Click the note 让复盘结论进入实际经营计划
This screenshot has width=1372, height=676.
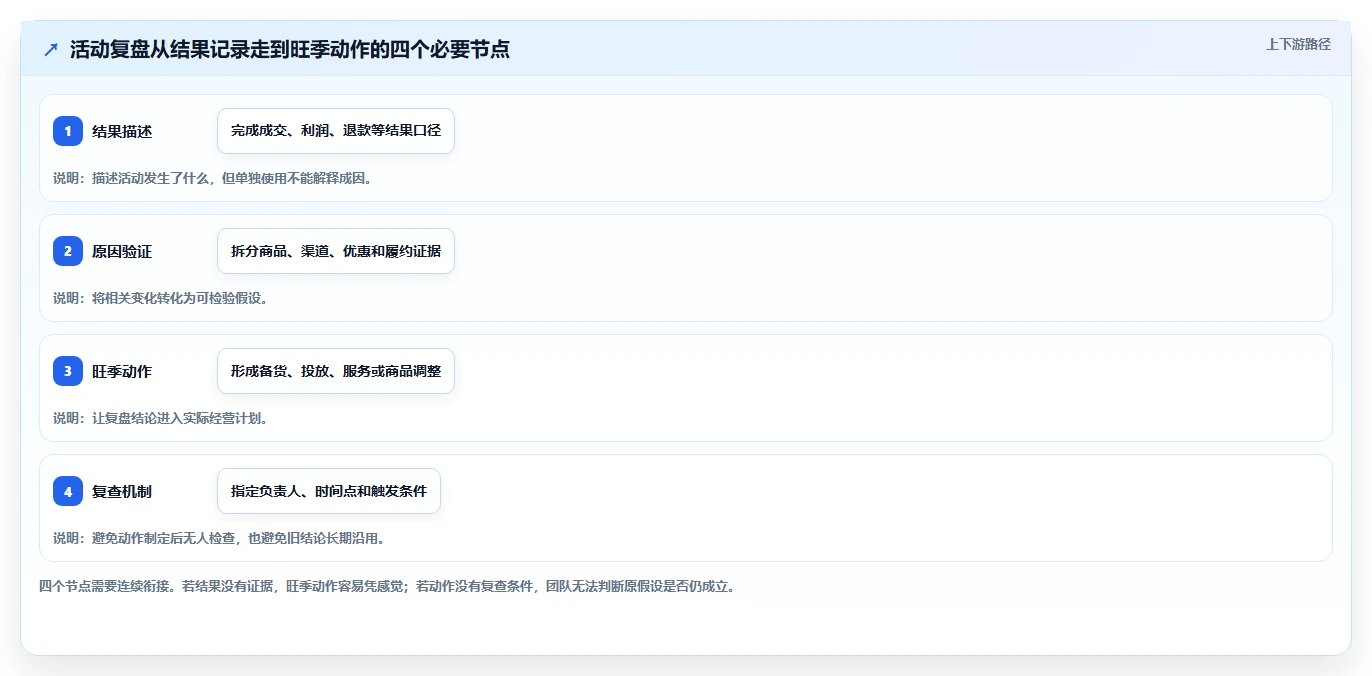point(161,418)
